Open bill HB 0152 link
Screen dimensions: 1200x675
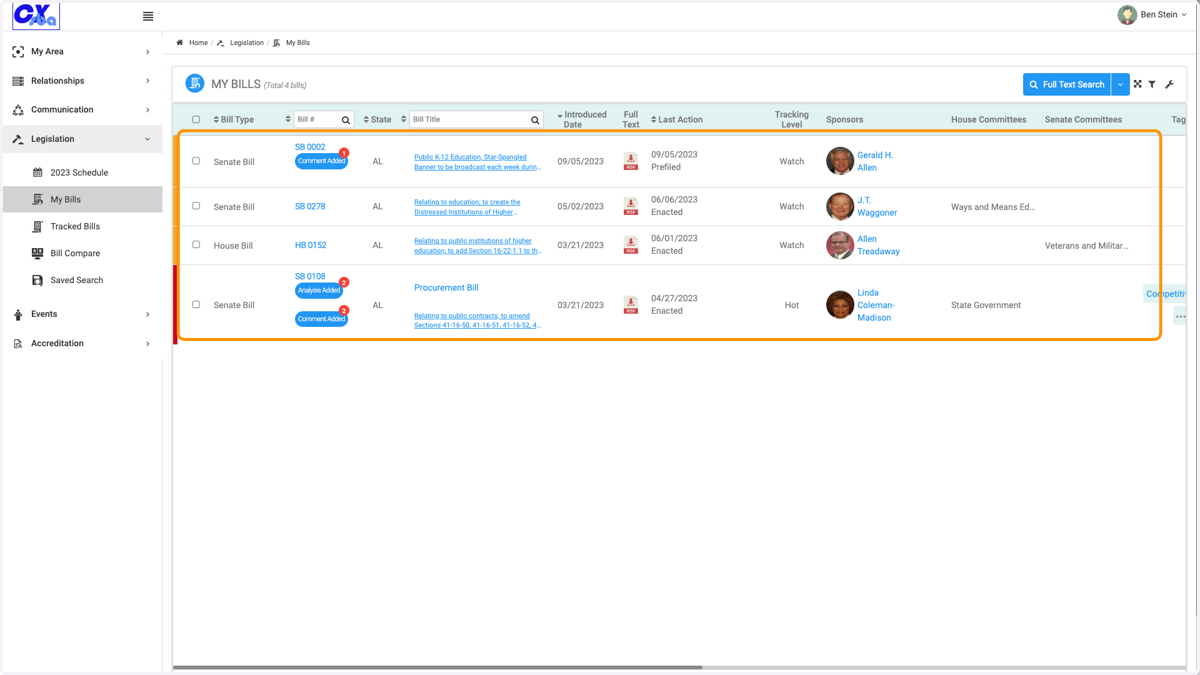tap(311, 245)
